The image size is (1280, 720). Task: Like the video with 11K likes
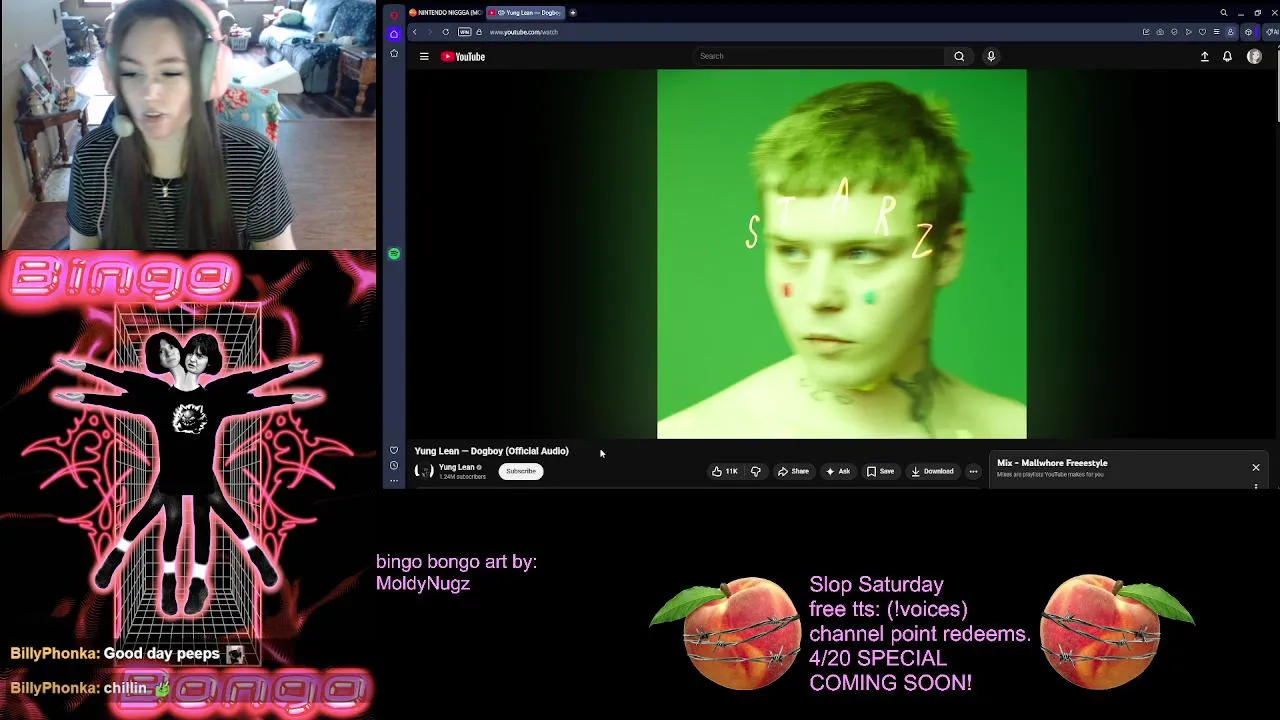pyautogui.click(x=724, y=471)
